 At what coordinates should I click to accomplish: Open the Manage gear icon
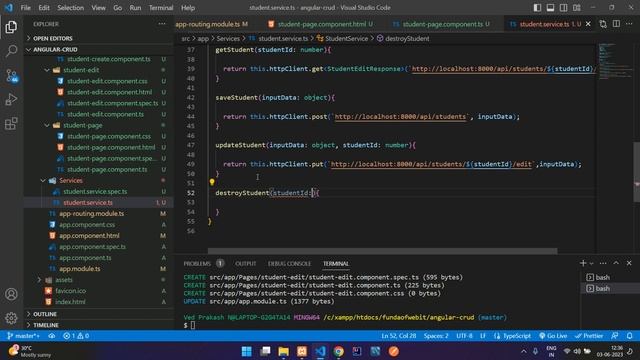coord(11,318)
